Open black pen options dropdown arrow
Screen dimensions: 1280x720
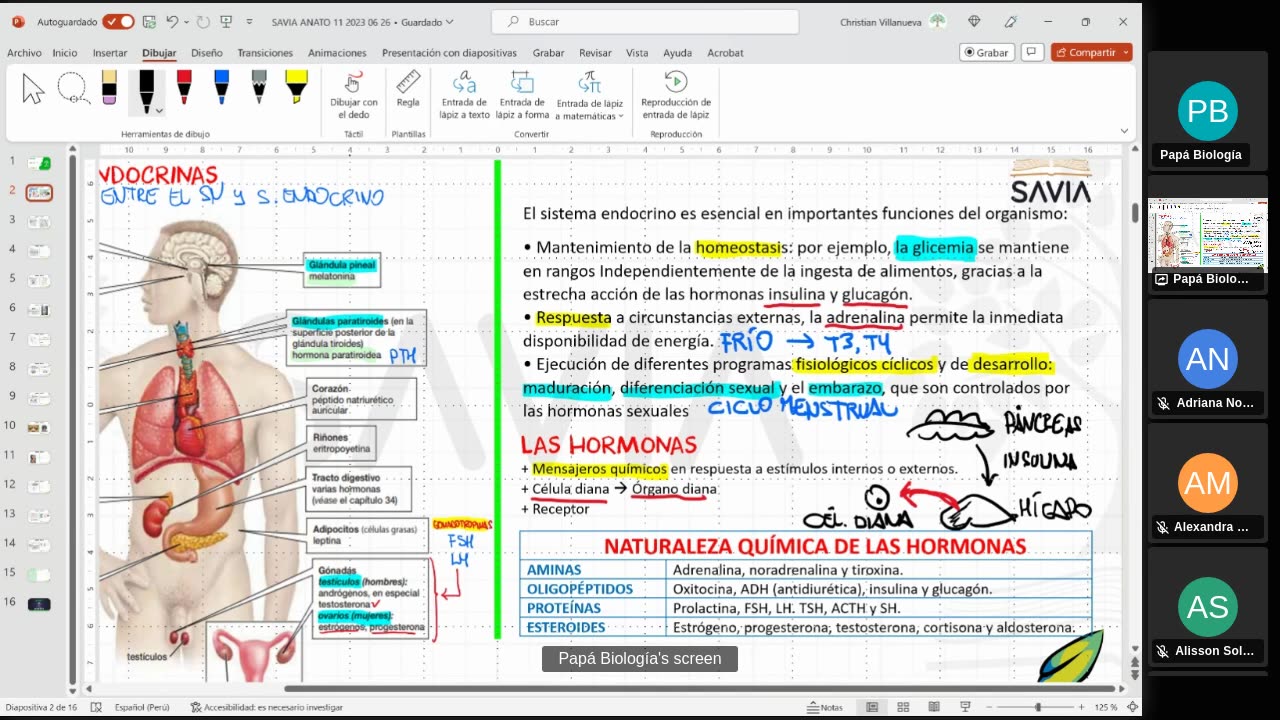coord(159,110)
